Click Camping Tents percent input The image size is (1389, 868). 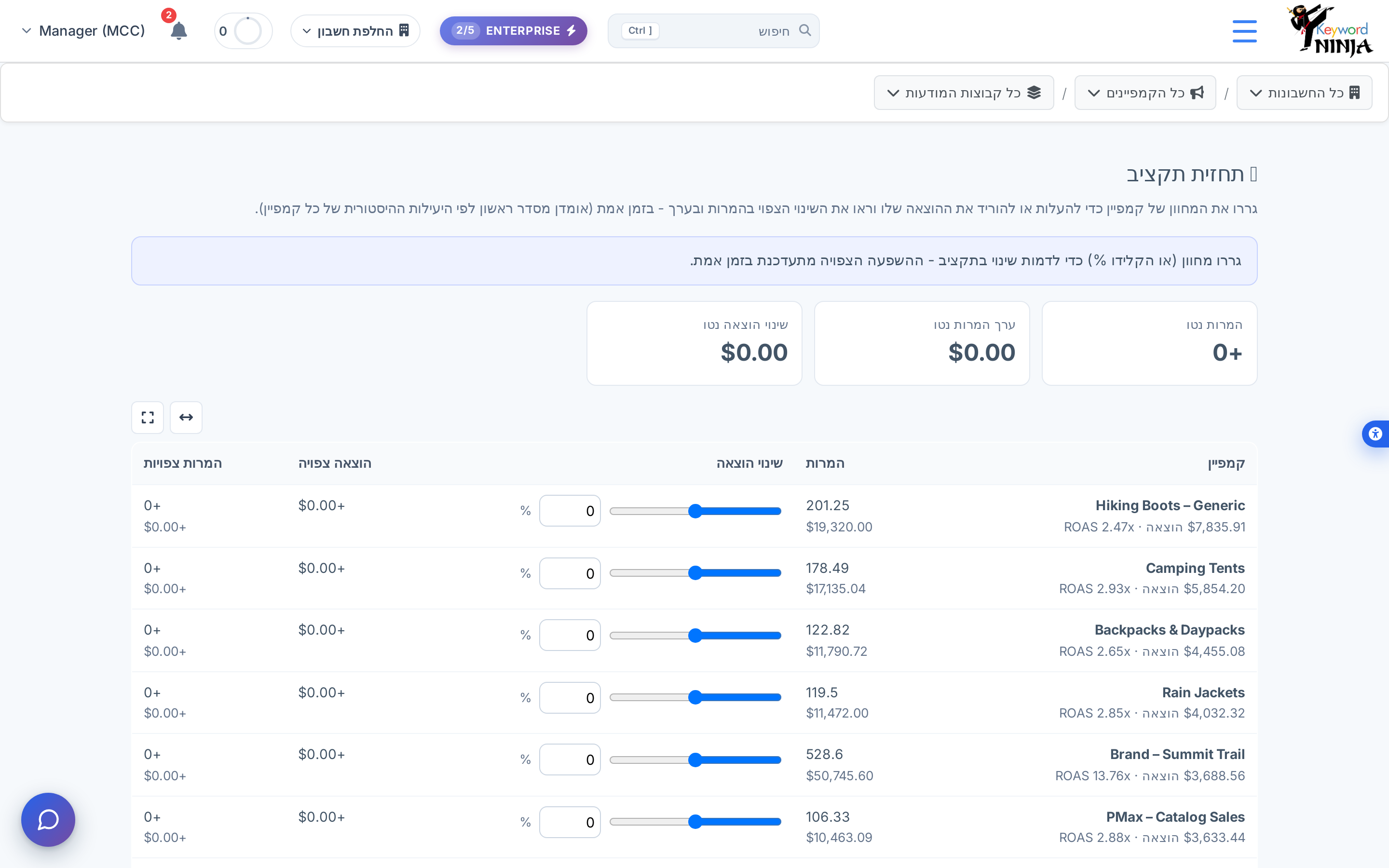pyautogui.click(x=570, y=573)
